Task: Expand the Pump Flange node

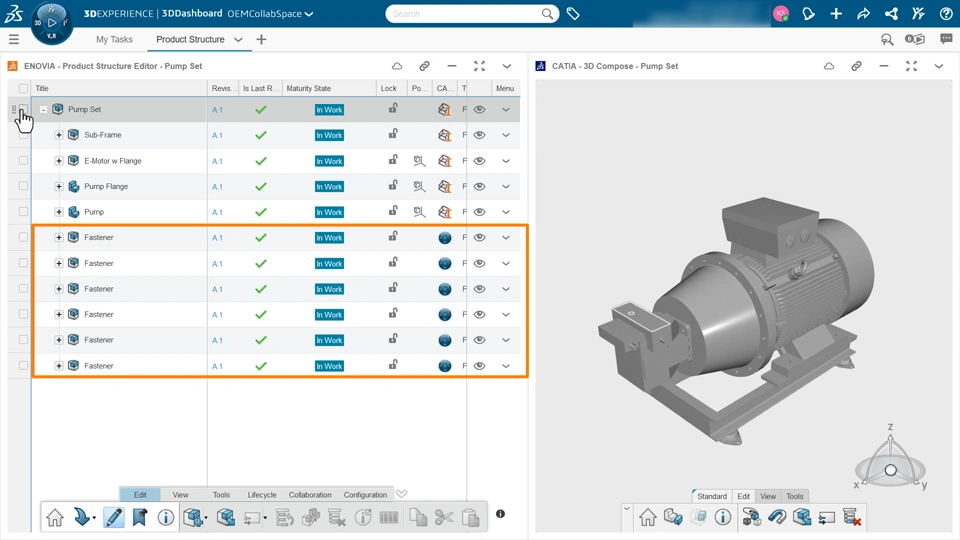Action: point(59,186)
